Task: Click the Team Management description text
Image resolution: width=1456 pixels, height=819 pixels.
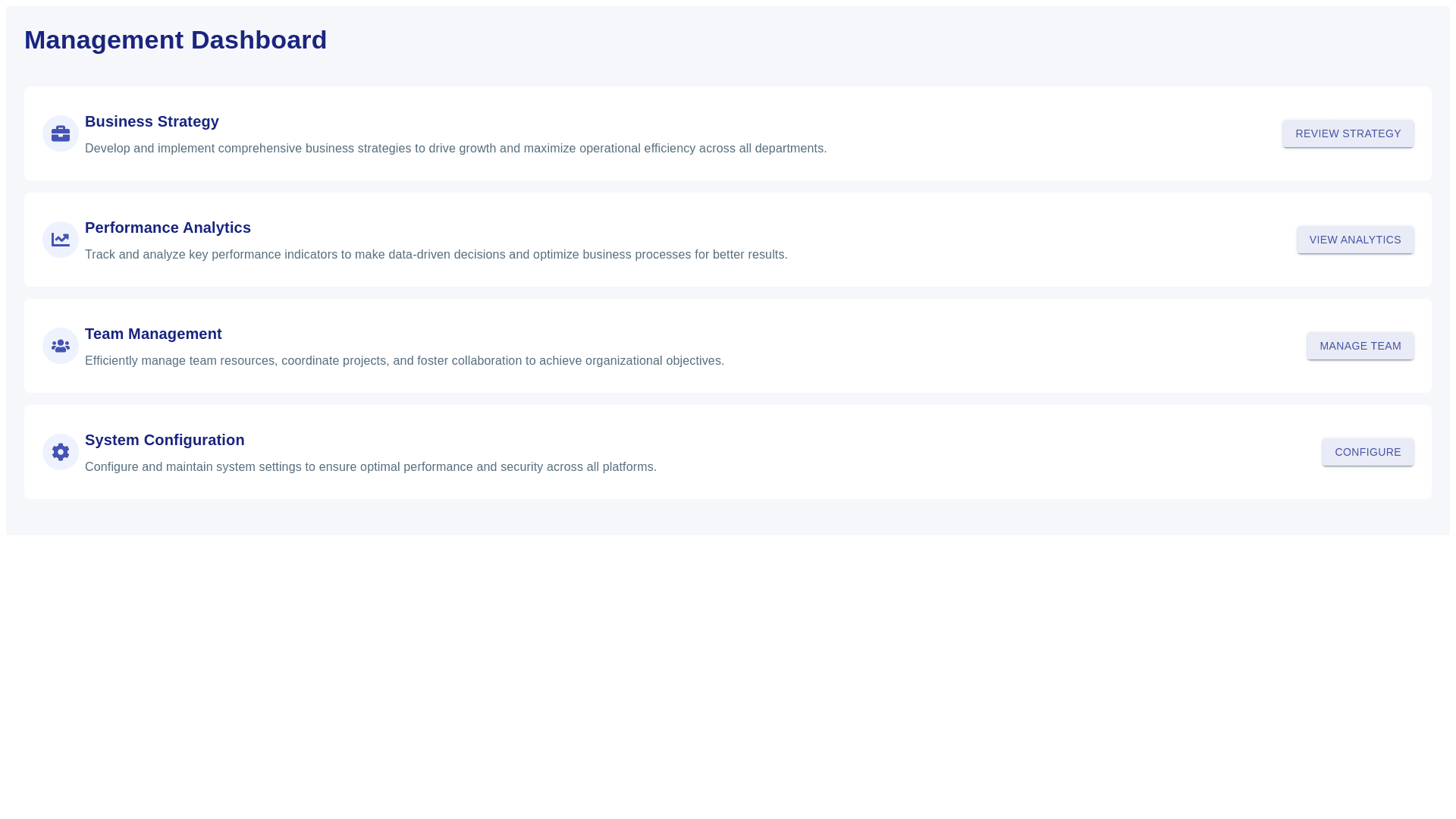Action: click(404, 361)
